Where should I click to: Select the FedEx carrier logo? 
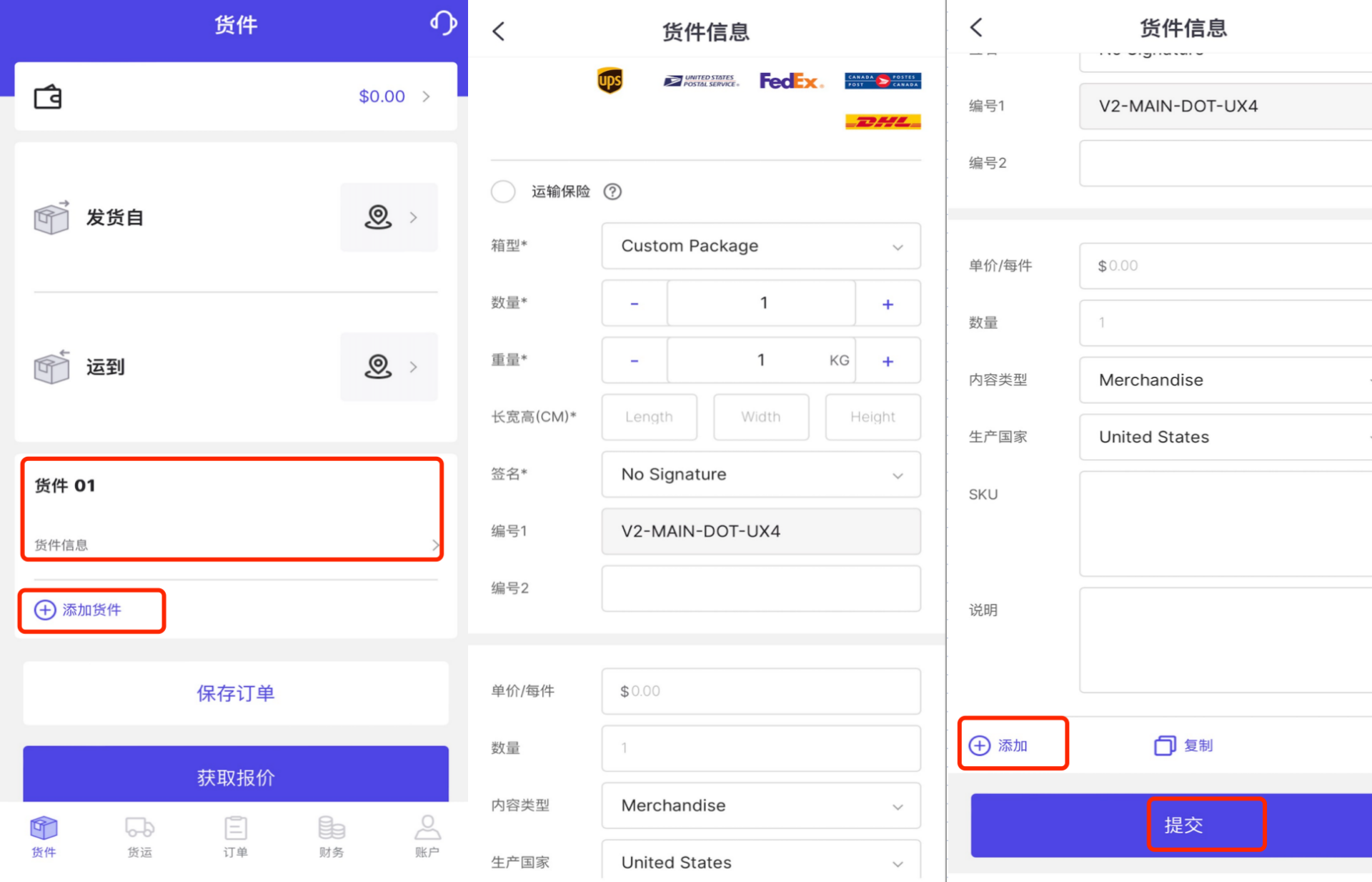[791, 81]
